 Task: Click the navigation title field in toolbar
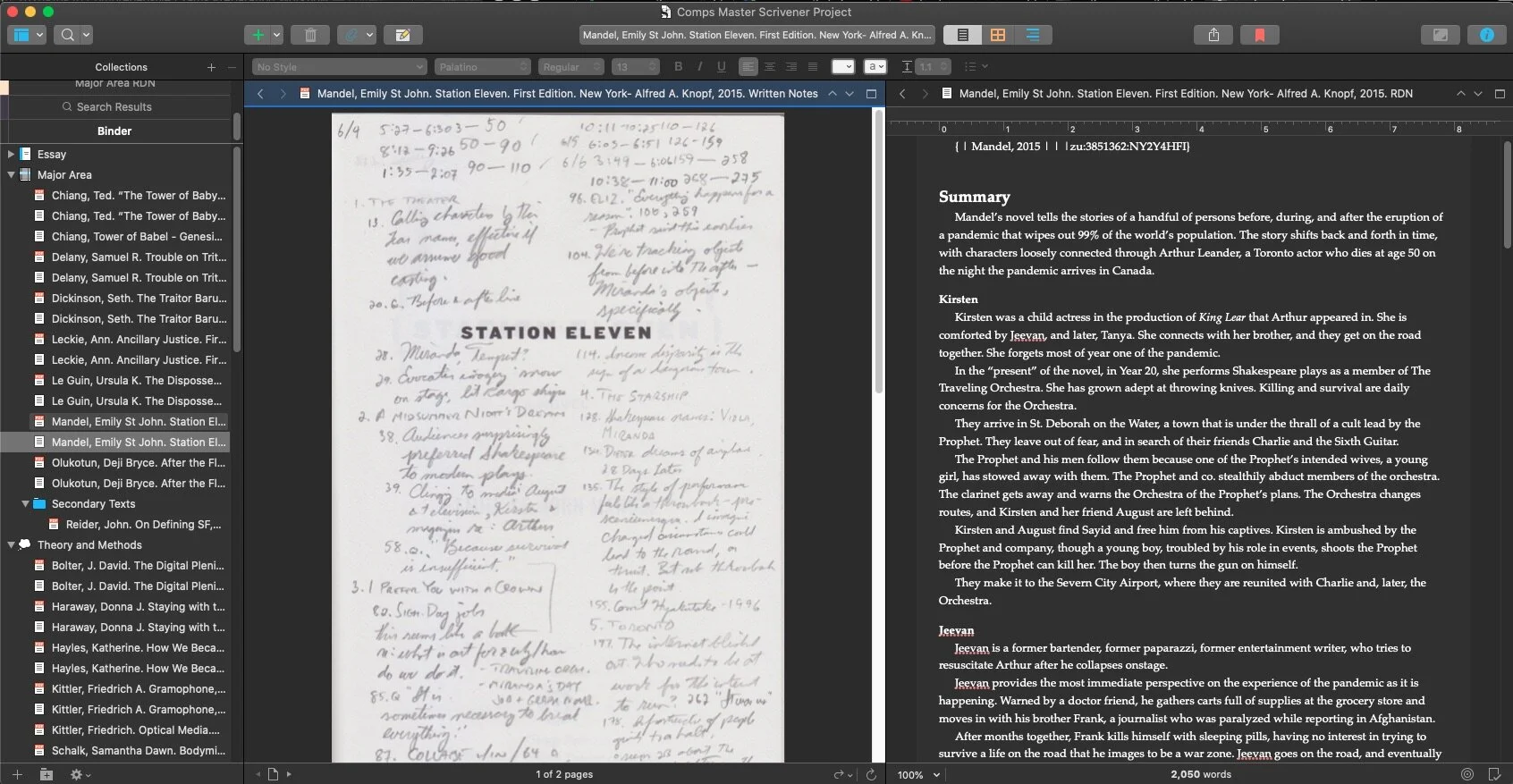click(x=756, y=35)
